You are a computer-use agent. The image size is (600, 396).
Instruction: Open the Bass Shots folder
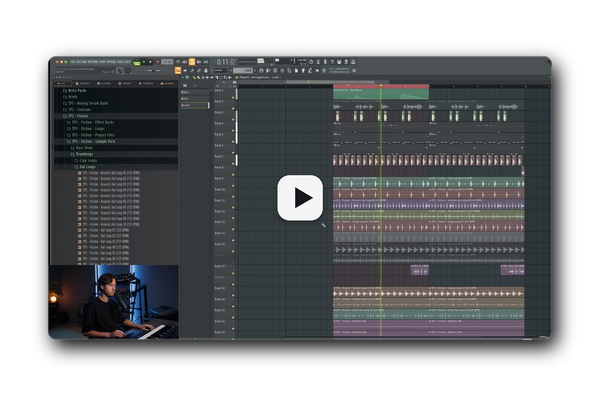tap(82, 148)
